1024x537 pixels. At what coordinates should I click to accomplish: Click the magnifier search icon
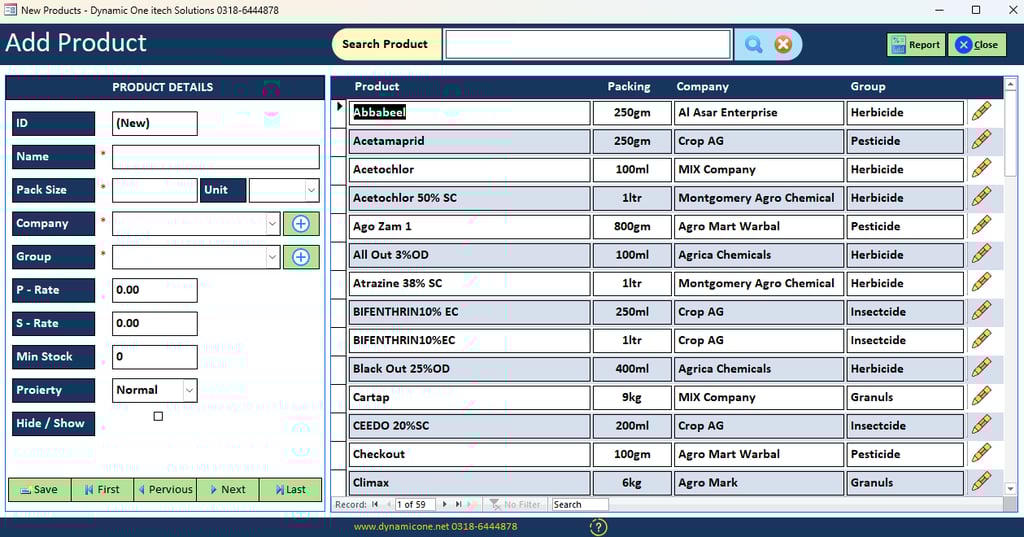pos(753,44)
